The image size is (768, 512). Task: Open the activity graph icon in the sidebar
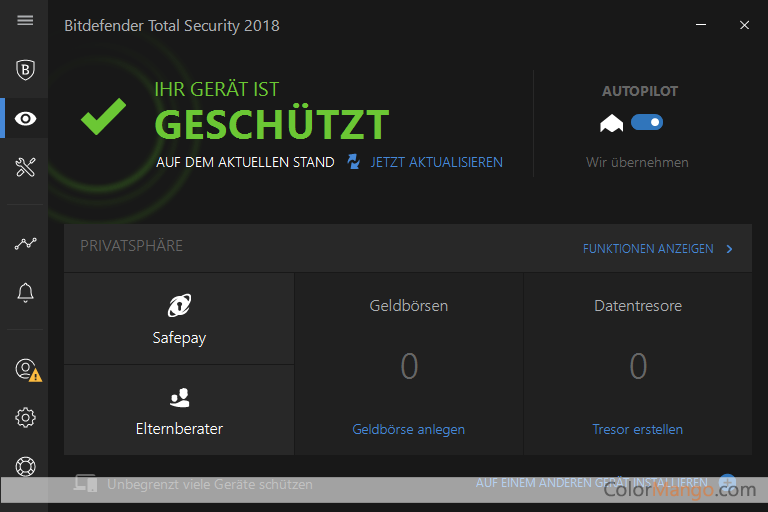25,244
